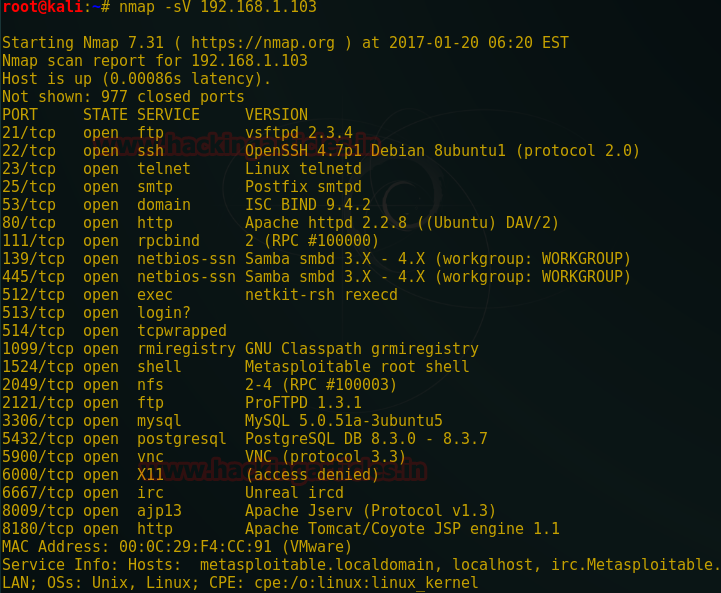The width and height of the screenshot is (721, 593).
Task: Click the Metasploitable root shell text
Action: pyautogui.click(x=357, y=367)
